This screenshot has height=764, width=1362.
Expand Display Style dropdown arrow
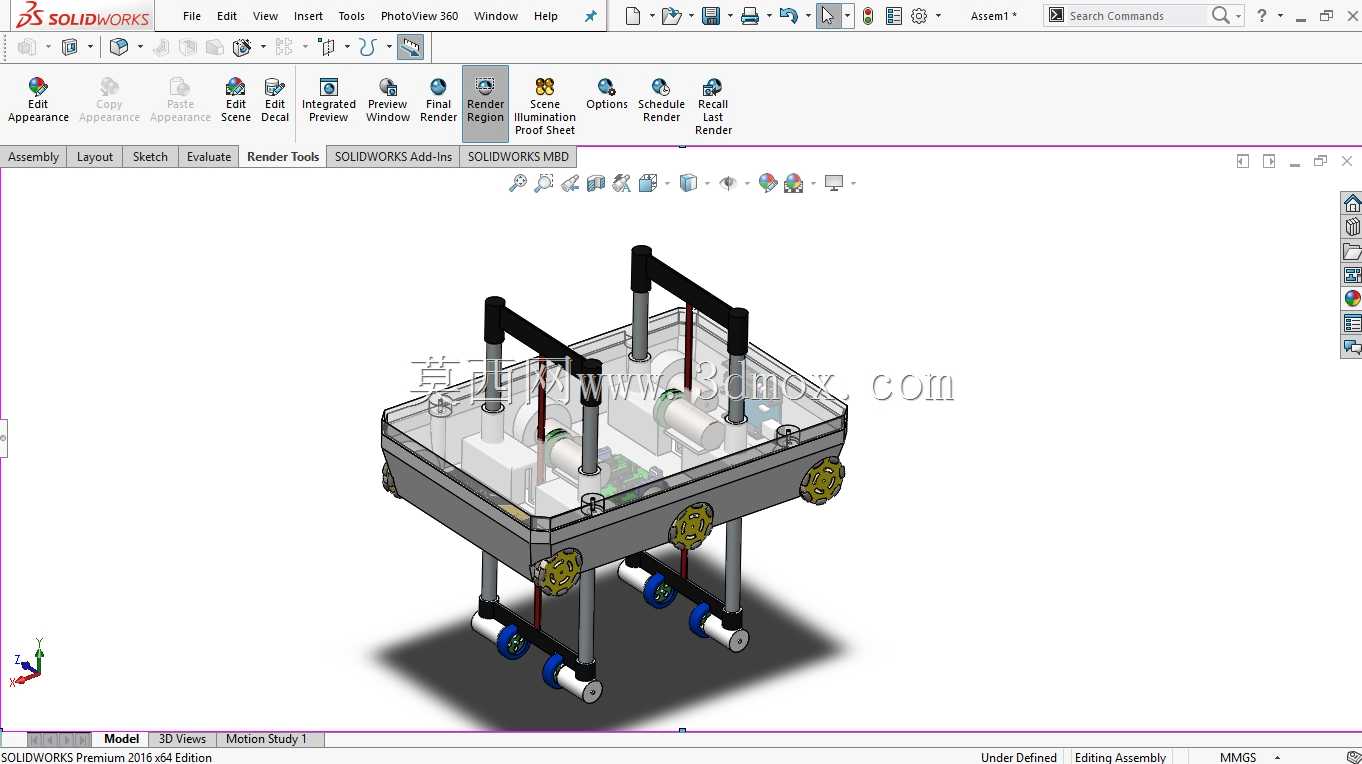[707, 183]
